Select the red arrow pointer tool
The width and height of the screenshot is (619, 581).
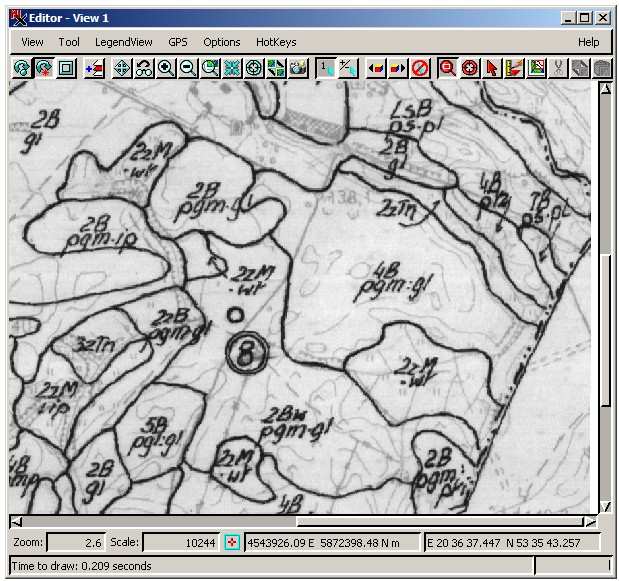pos(492,68)
